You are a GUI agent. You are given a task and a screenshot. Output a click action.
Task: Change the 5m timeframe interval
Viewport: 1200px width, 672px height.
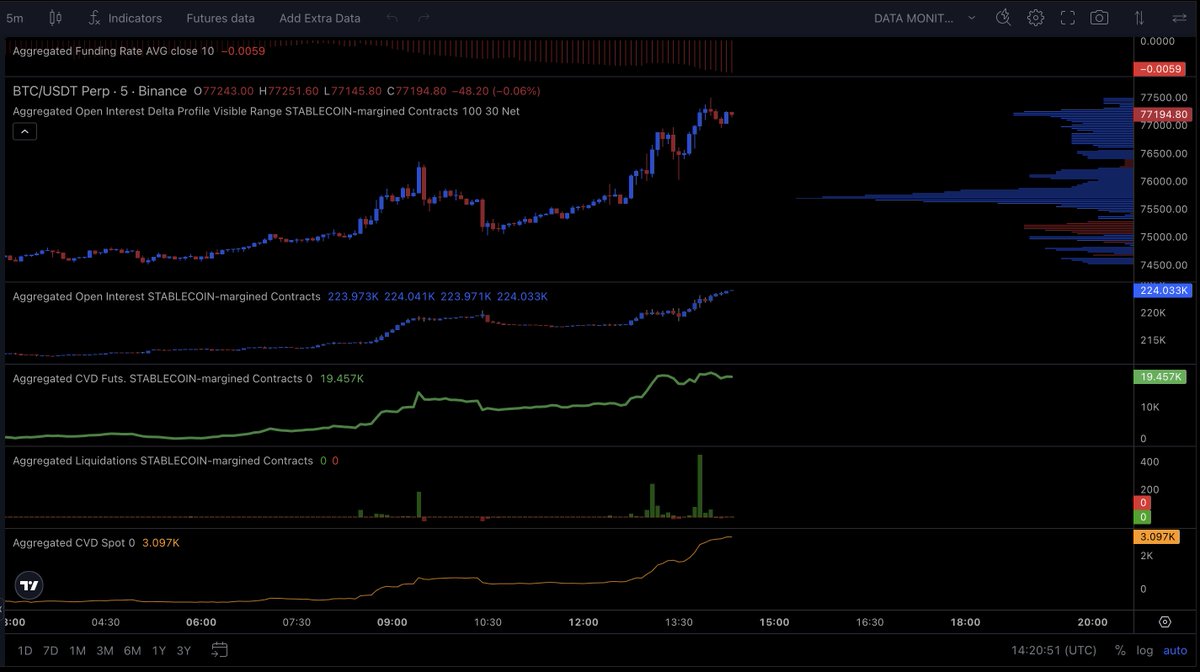(x=15, y=17)
